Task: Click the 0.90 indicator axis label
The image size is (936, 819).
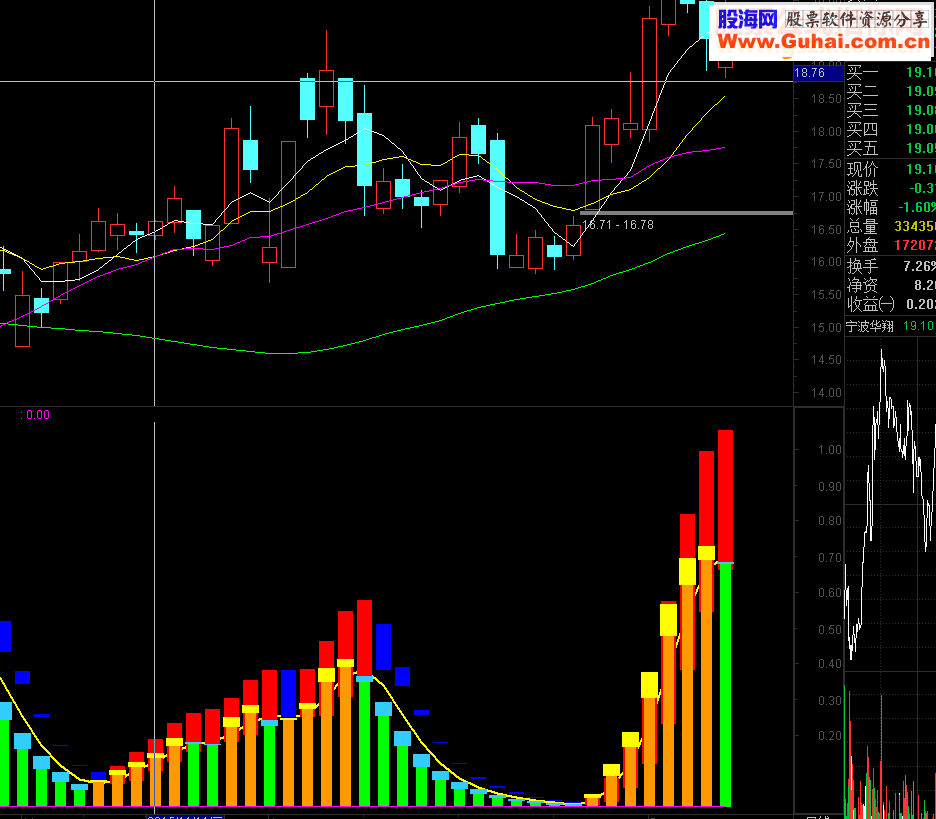Action: (x=830, y=487)
